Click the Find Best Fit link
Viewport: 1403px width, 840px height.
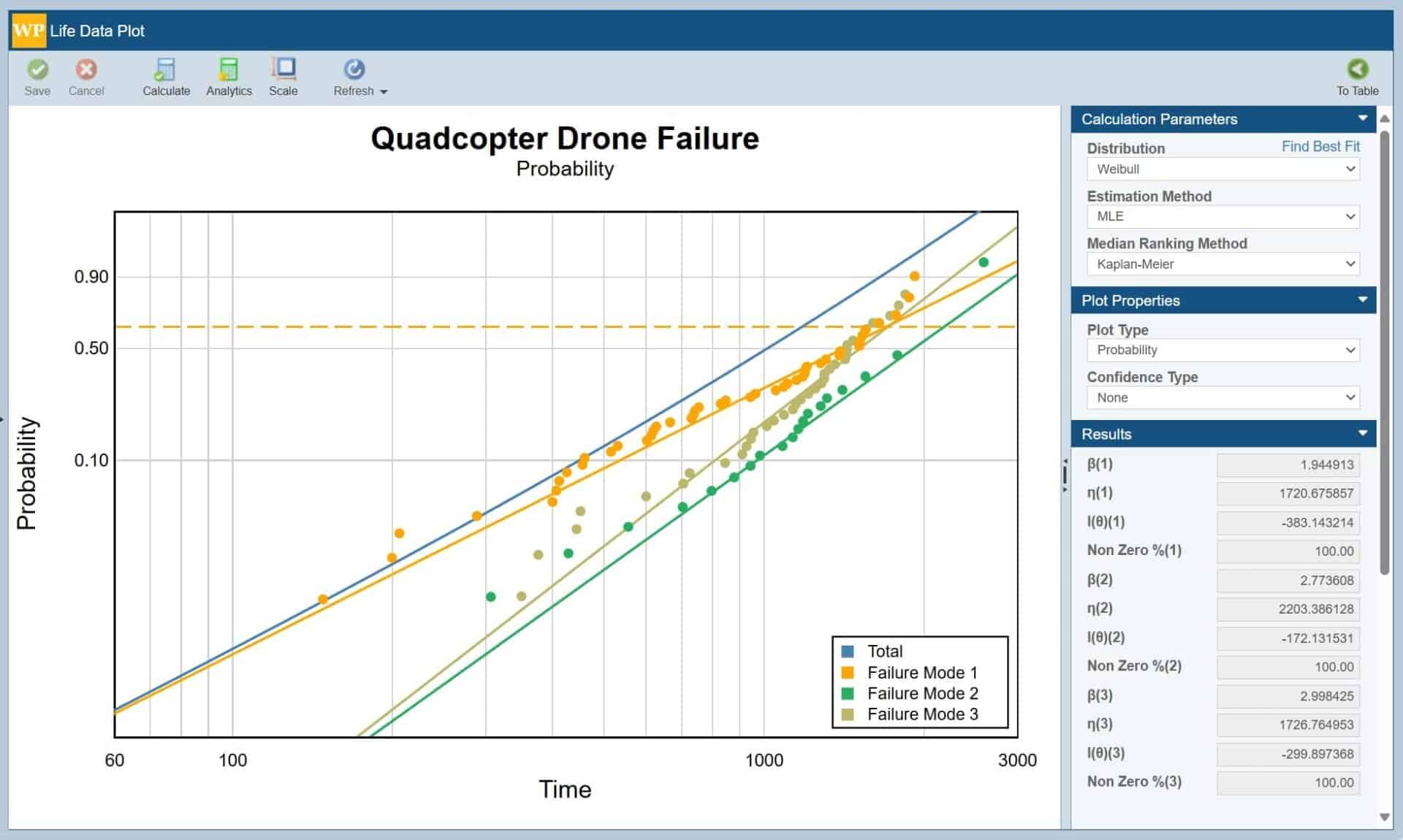[x=1320, y=146]
